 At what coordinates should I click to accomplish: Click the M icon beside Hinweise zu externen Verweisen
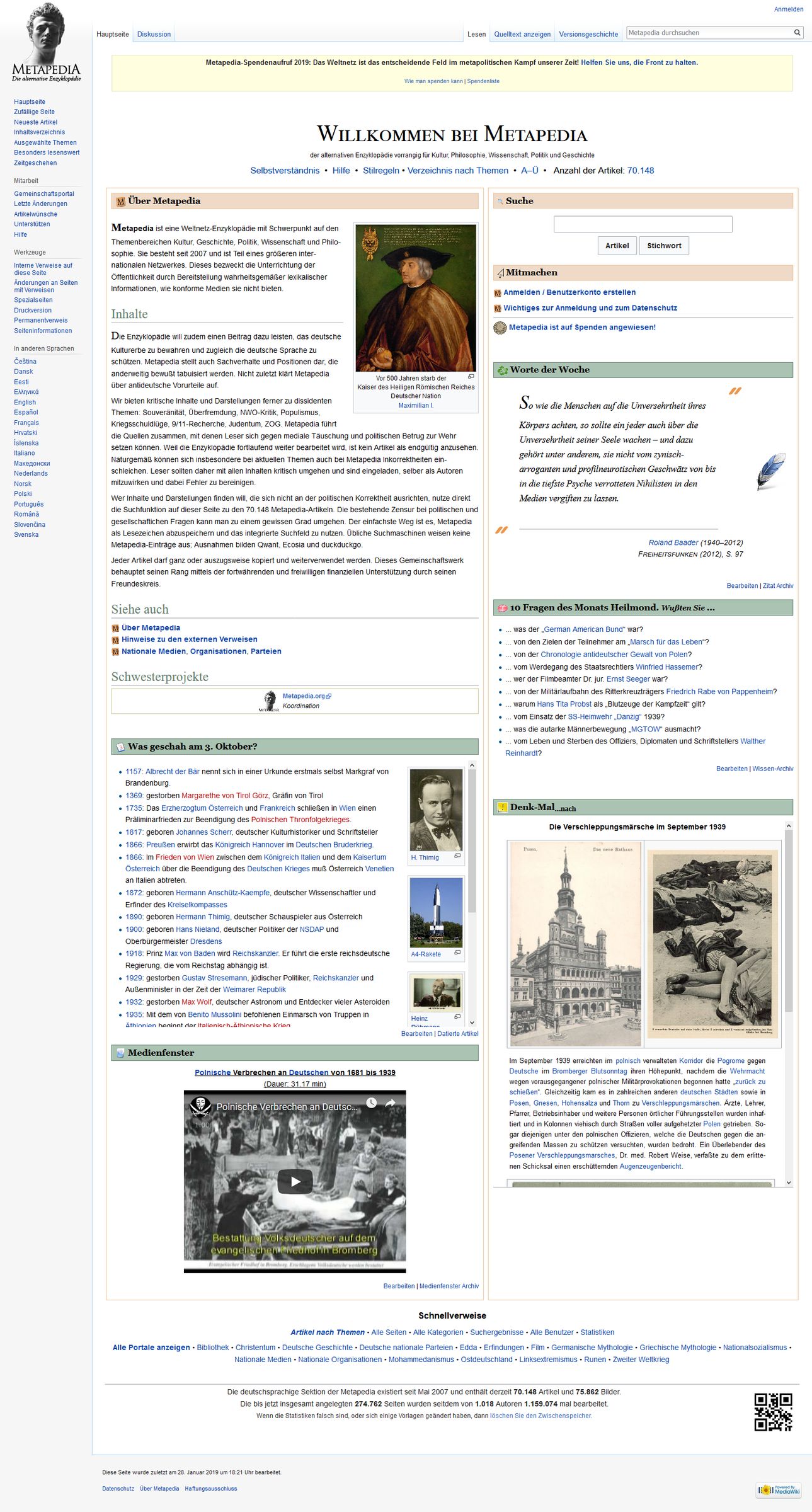pos(115,640)
